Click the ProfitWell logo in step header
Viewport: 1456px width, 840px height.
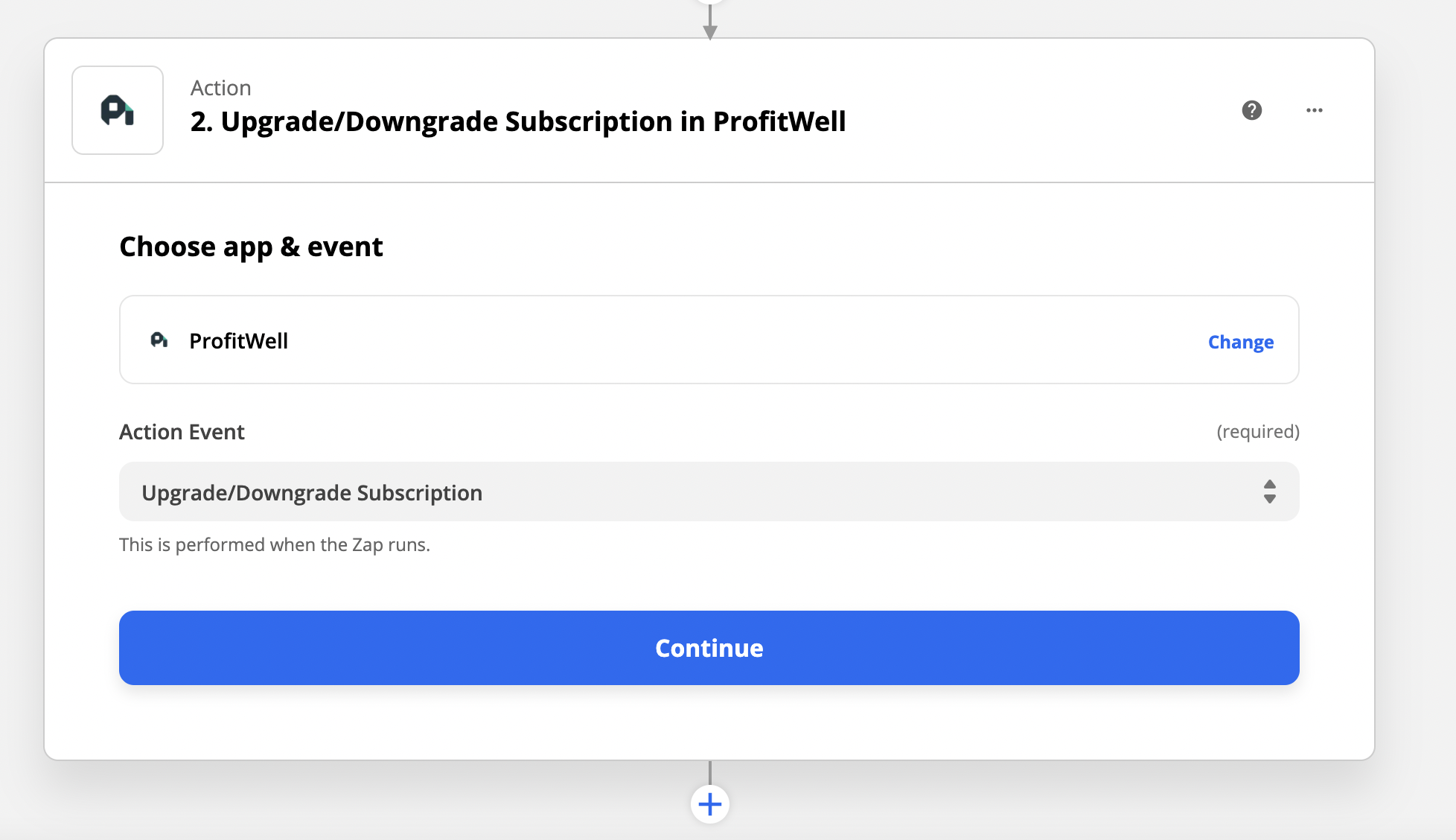[x=118, y=110]
